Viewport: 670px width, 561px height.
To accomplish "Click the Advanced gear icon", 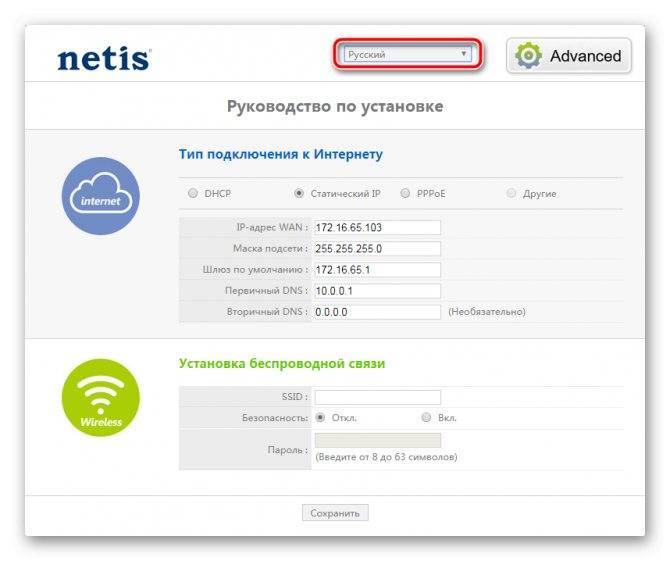I will pos(528,56).
